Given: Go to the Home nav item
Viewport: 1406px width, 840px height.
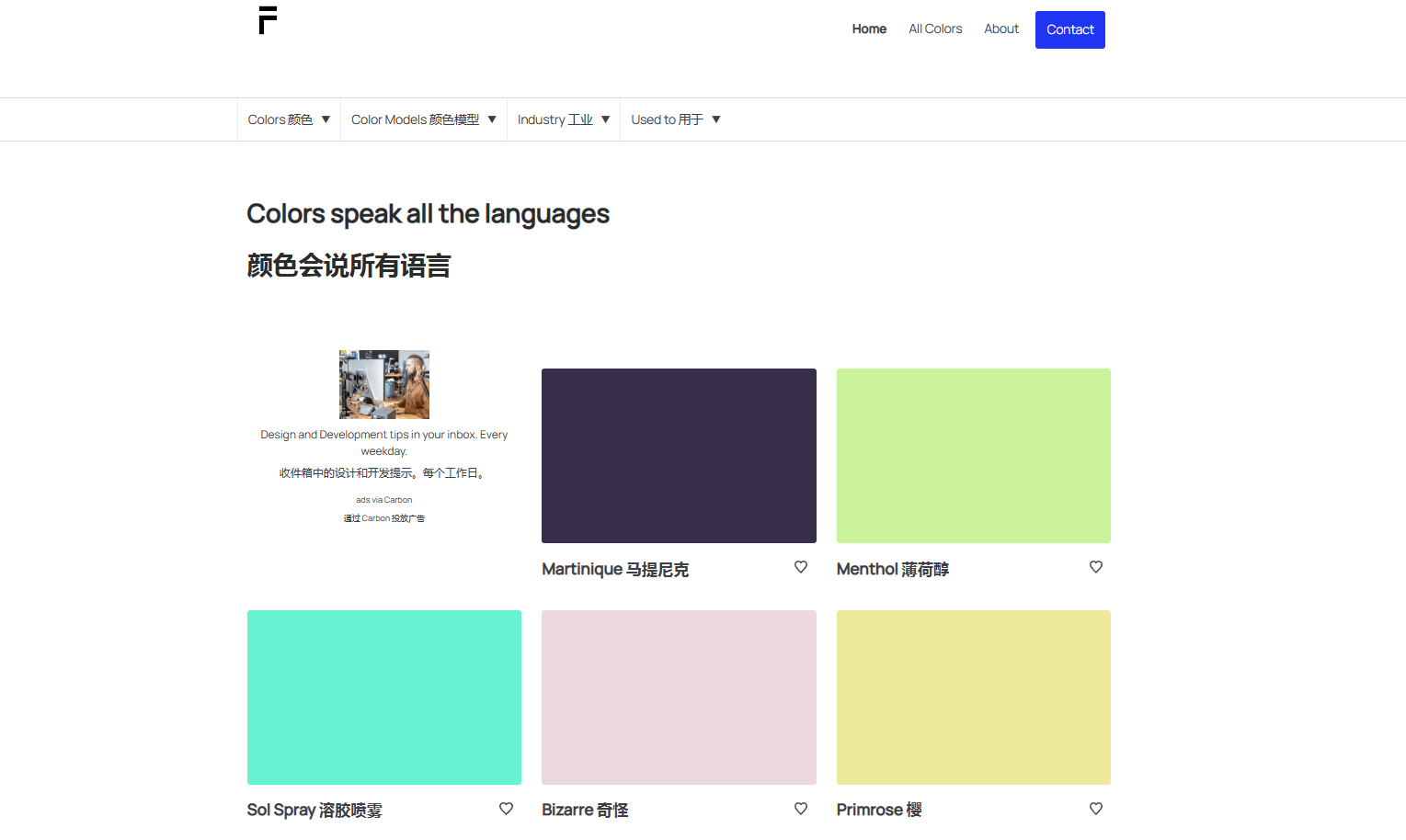Looking at the screenshot, I should pyautogui.click(x=869, y=29).
